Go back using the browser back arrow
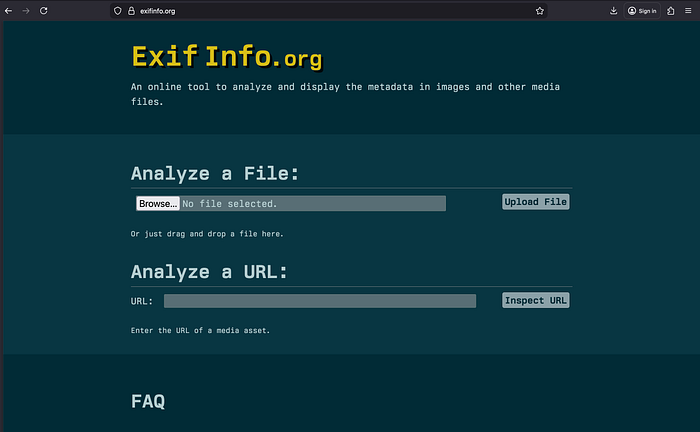 click(8, 11)
